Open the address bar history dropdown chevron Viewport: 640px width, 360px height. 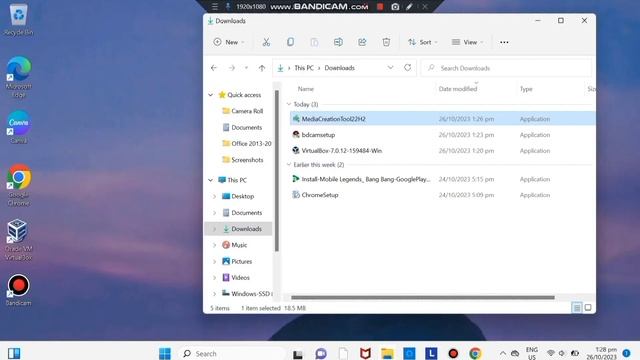(390, 68)
